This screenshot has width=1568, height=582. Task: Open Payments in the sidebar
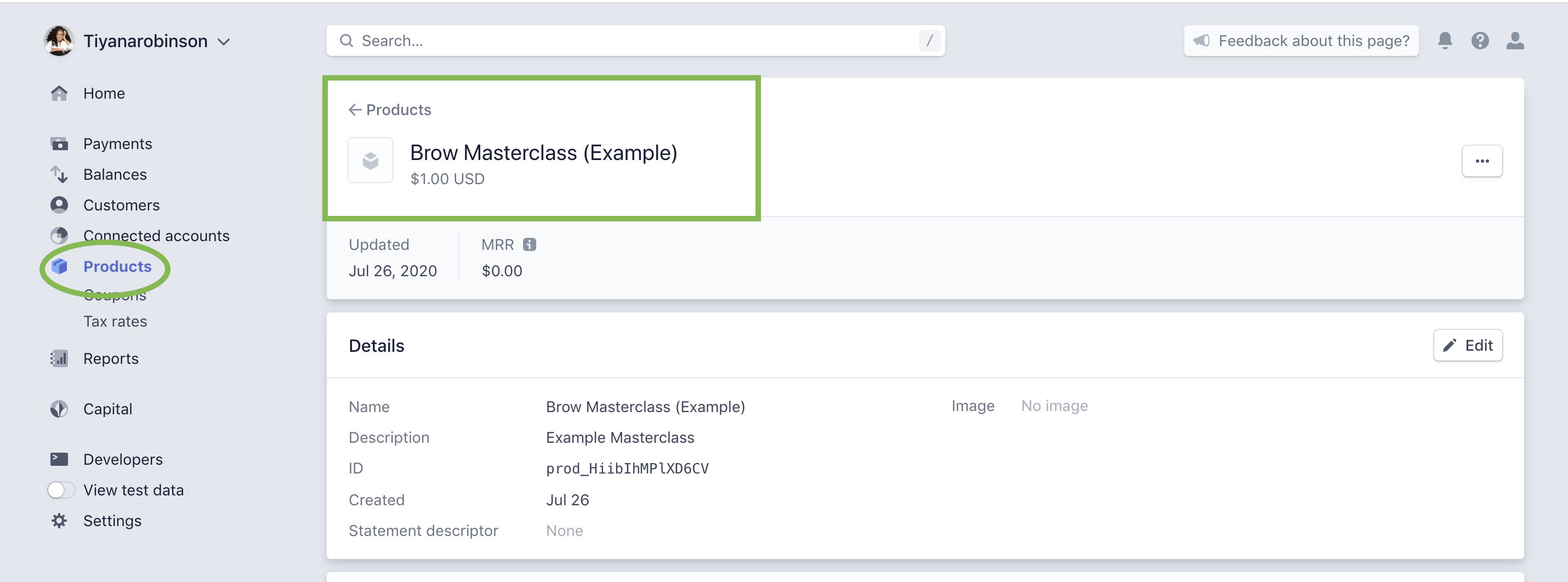117,144
